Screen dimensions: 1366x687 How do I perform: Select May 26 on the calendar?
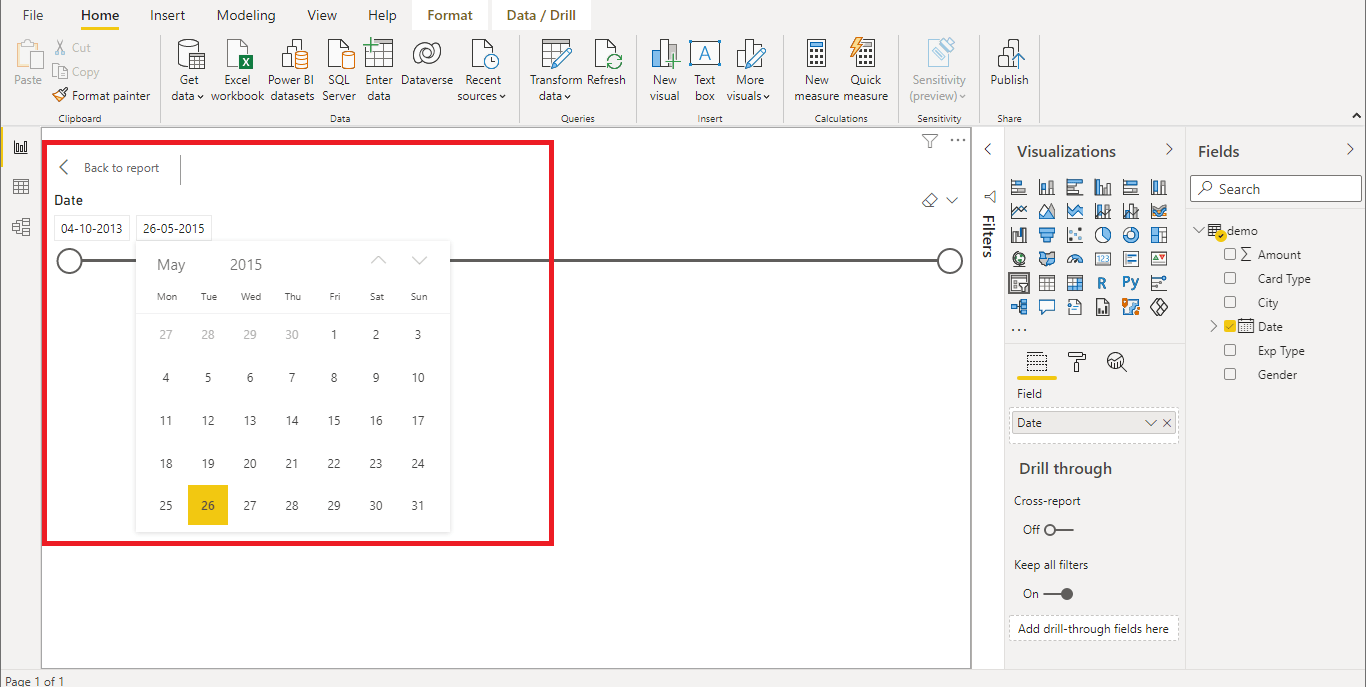point(207,505)
